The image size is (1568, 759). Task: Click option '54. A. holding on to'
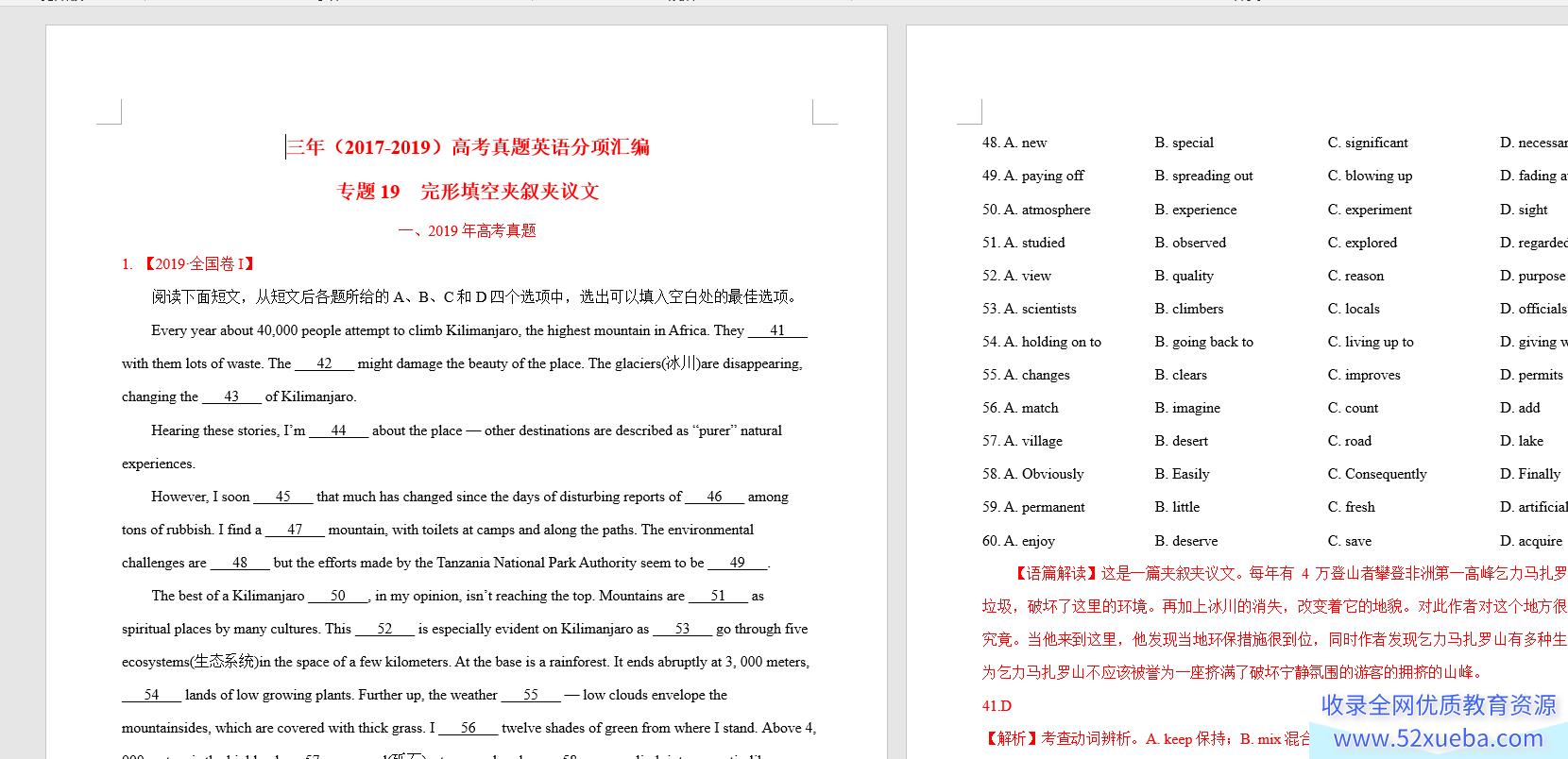(1042, 342)
